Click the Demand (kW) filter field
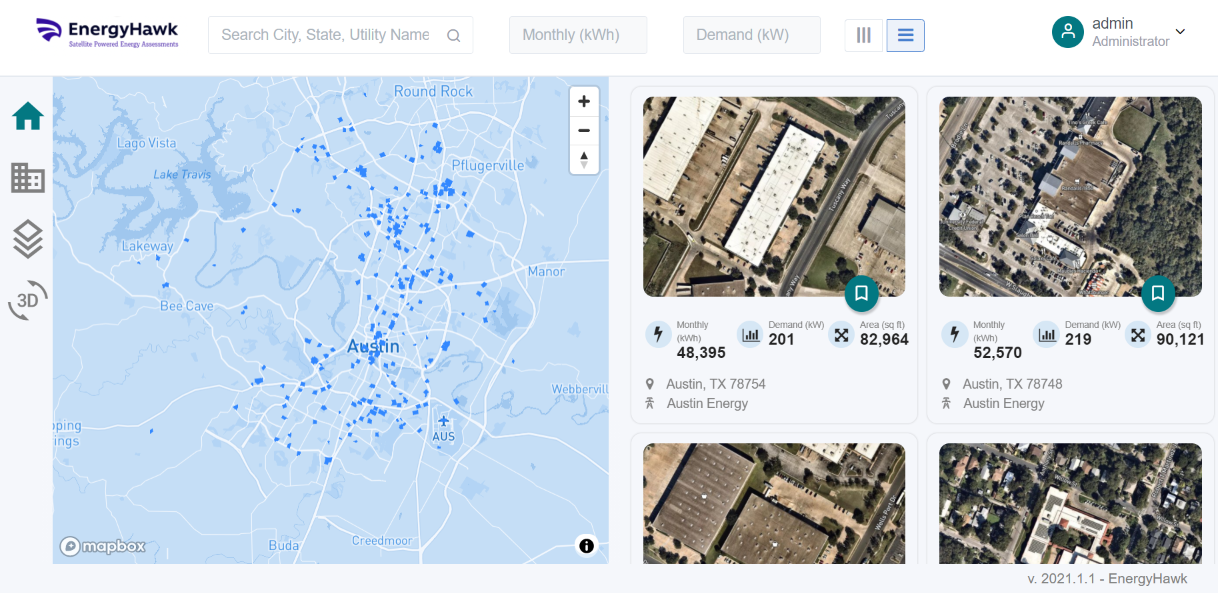Image resolution: width=1218 pixels, height=593 pixels. click(752, 35)
